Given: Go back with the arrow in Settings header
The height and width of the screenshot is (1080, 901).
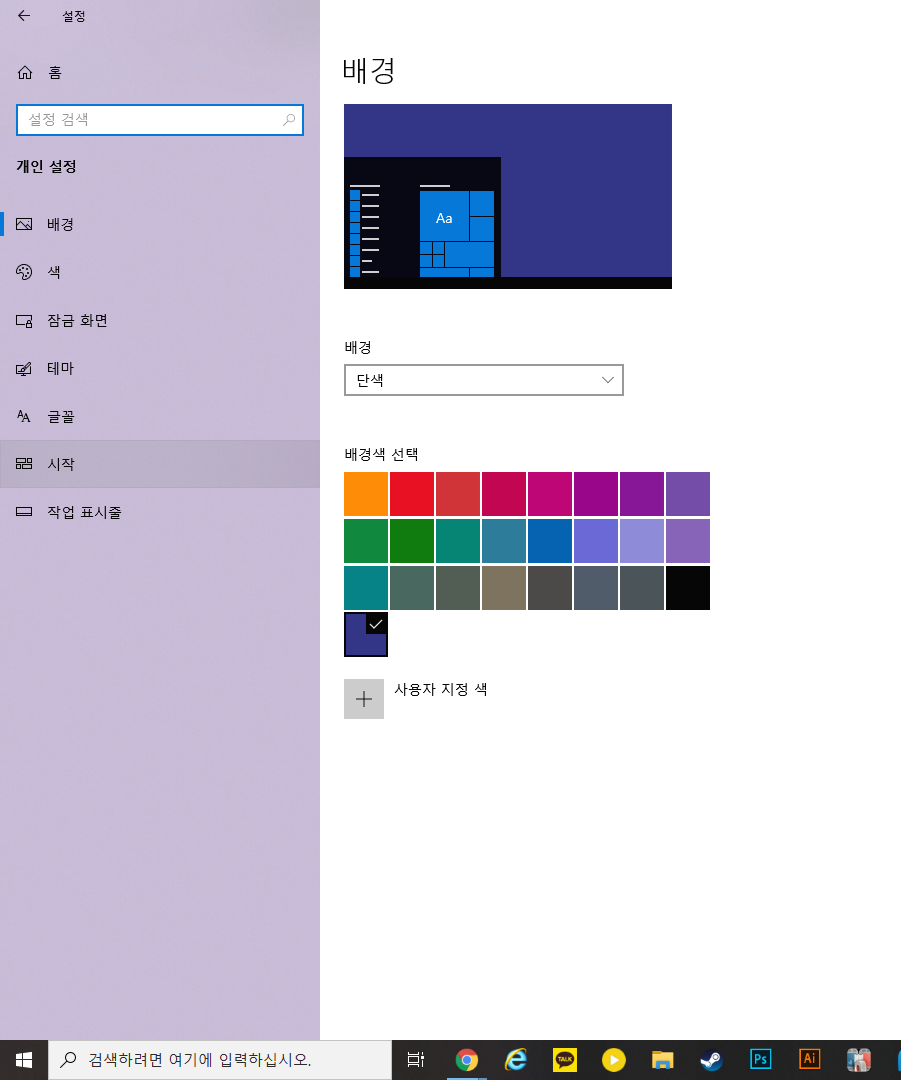Looking at the screenshot, I should coord(24,15).
